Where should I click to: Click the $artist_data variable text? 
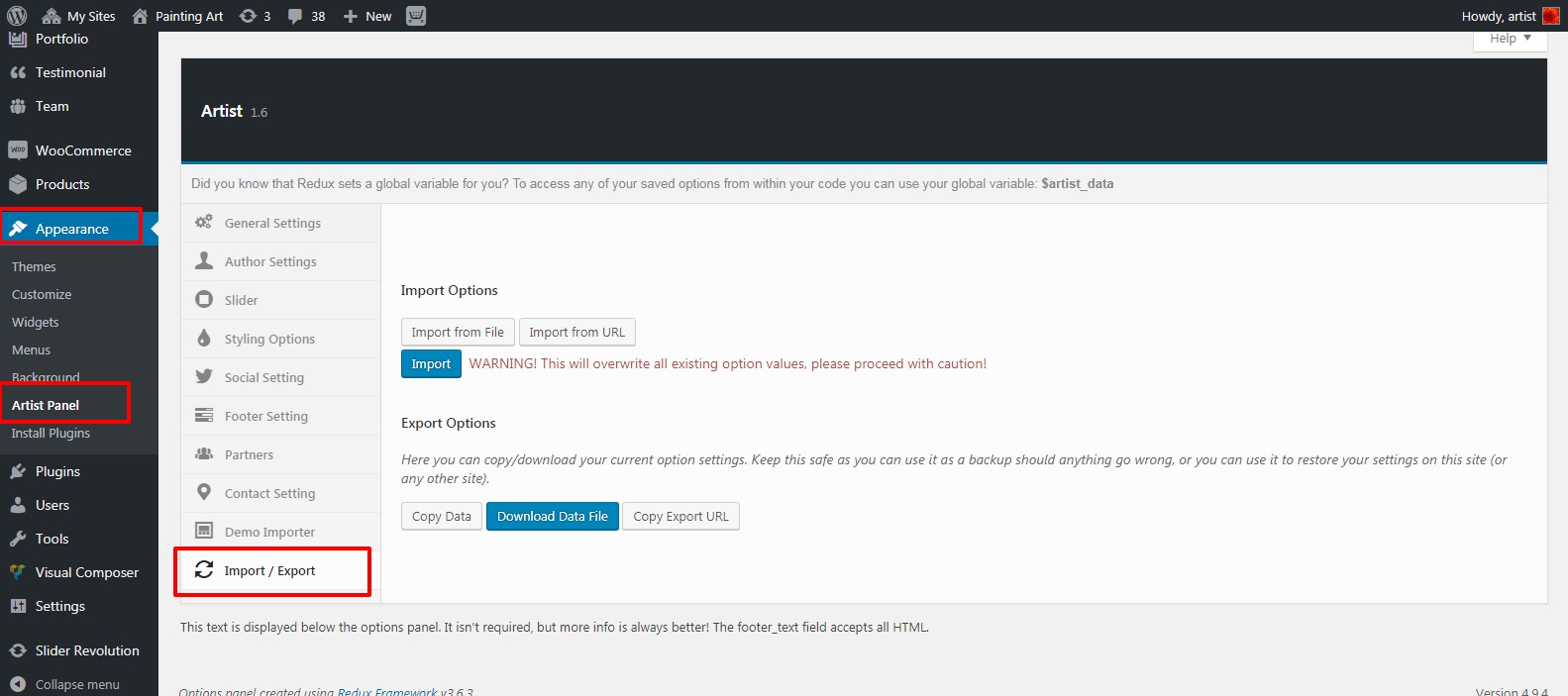click(1078, 183)
